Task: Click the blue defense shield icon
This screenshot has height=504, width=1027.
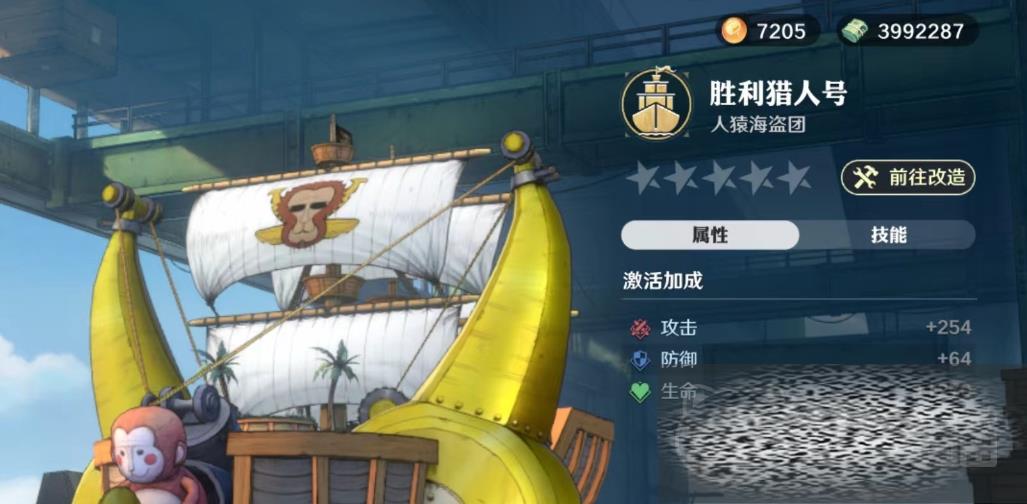Action: coord(640,360)
